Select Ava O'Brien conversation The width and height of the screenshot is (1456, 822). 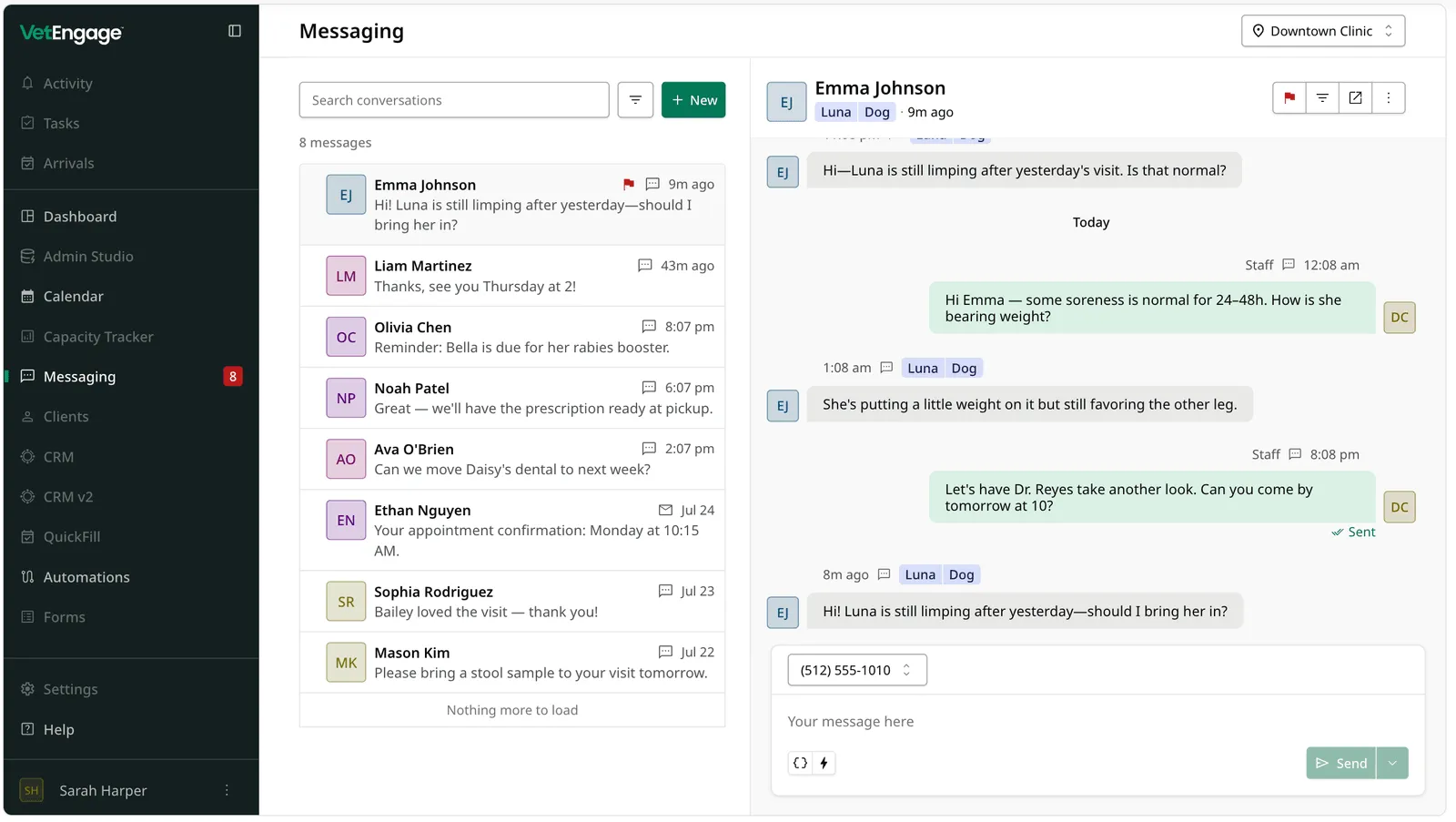pos(512,459)
